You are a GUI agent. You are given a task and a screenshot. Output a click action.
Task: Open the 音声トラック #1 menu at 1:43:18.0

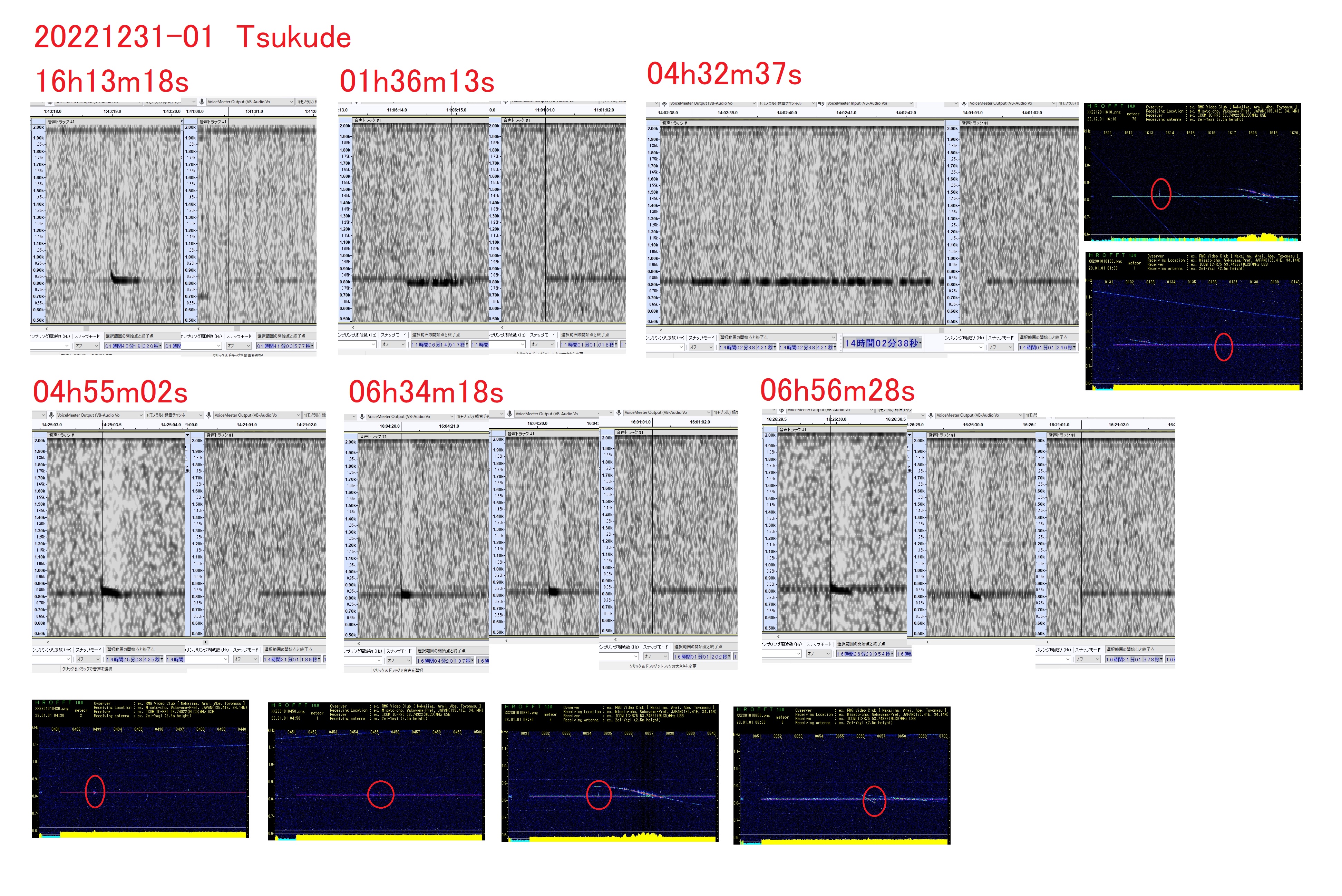click(60, 122)
